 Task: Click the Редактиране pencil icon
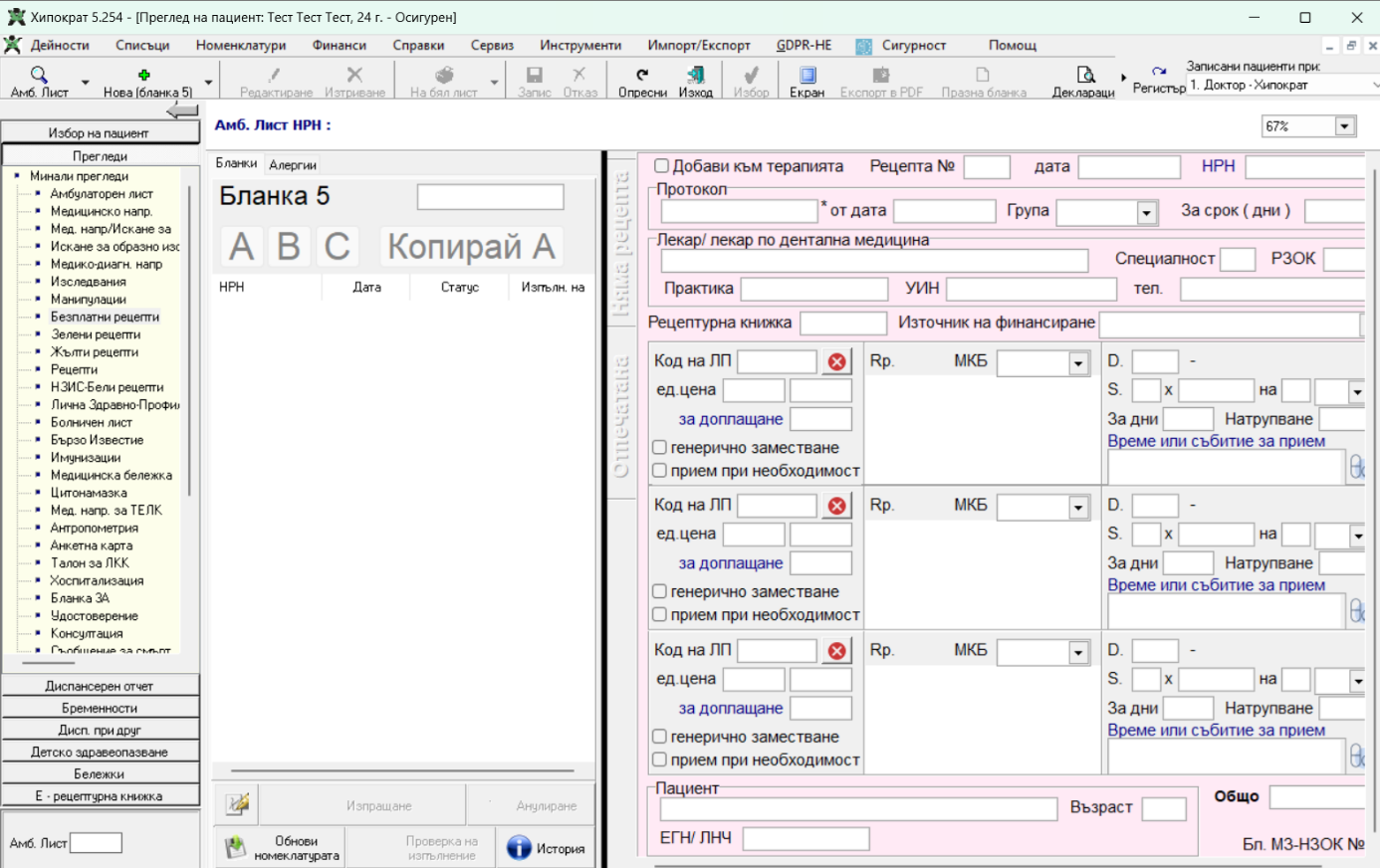pos(275,76)
